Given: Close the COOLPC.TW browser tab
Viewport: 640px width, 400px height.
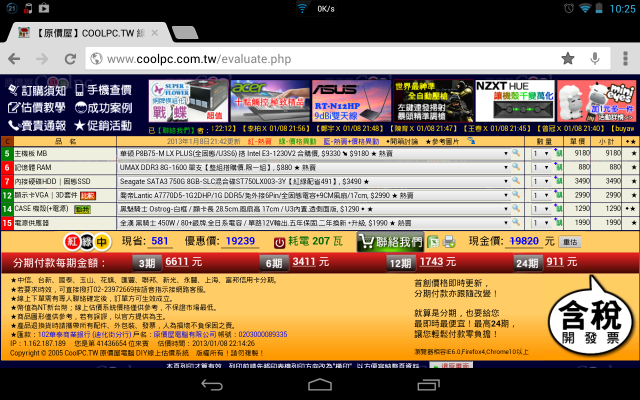Looking at the screenshot, I should (x=155, y=33).
